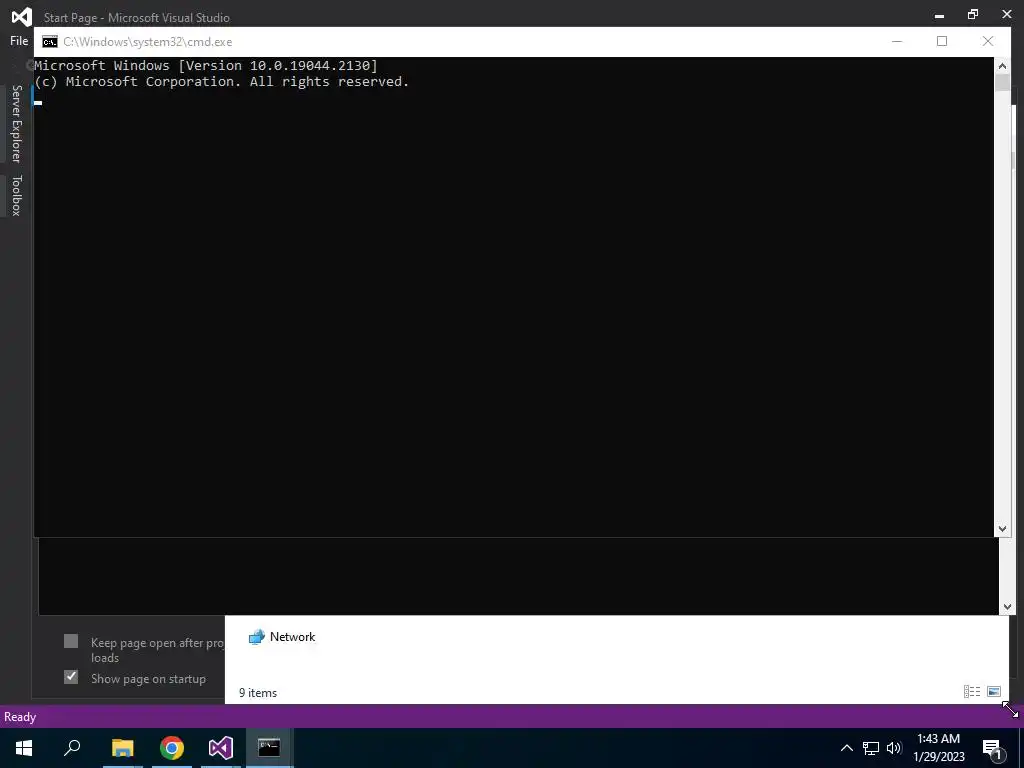Open the network status tray icon

tap(871, 748)
